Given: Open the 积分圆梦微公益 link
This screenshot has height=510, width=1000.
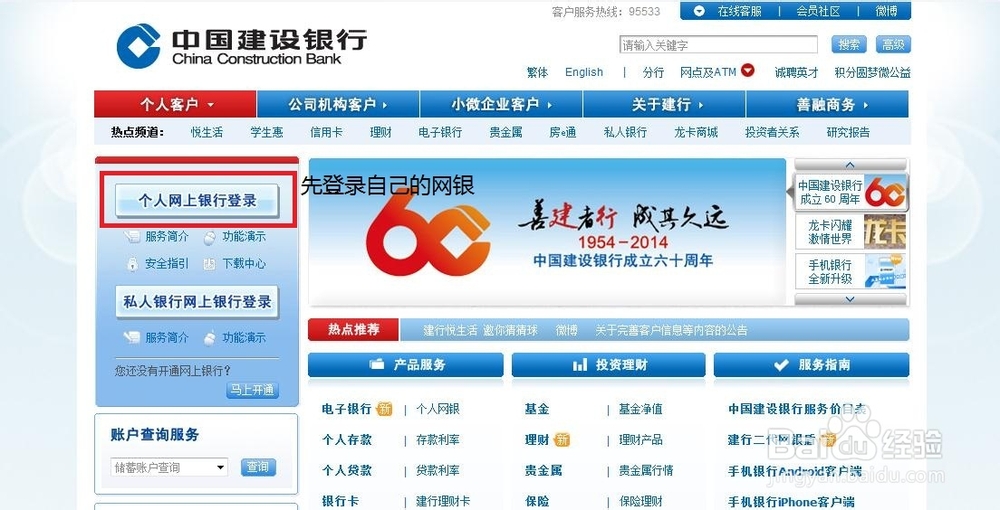Looking at the screenshot, I should pyautogui.click(x=872, y=73).
